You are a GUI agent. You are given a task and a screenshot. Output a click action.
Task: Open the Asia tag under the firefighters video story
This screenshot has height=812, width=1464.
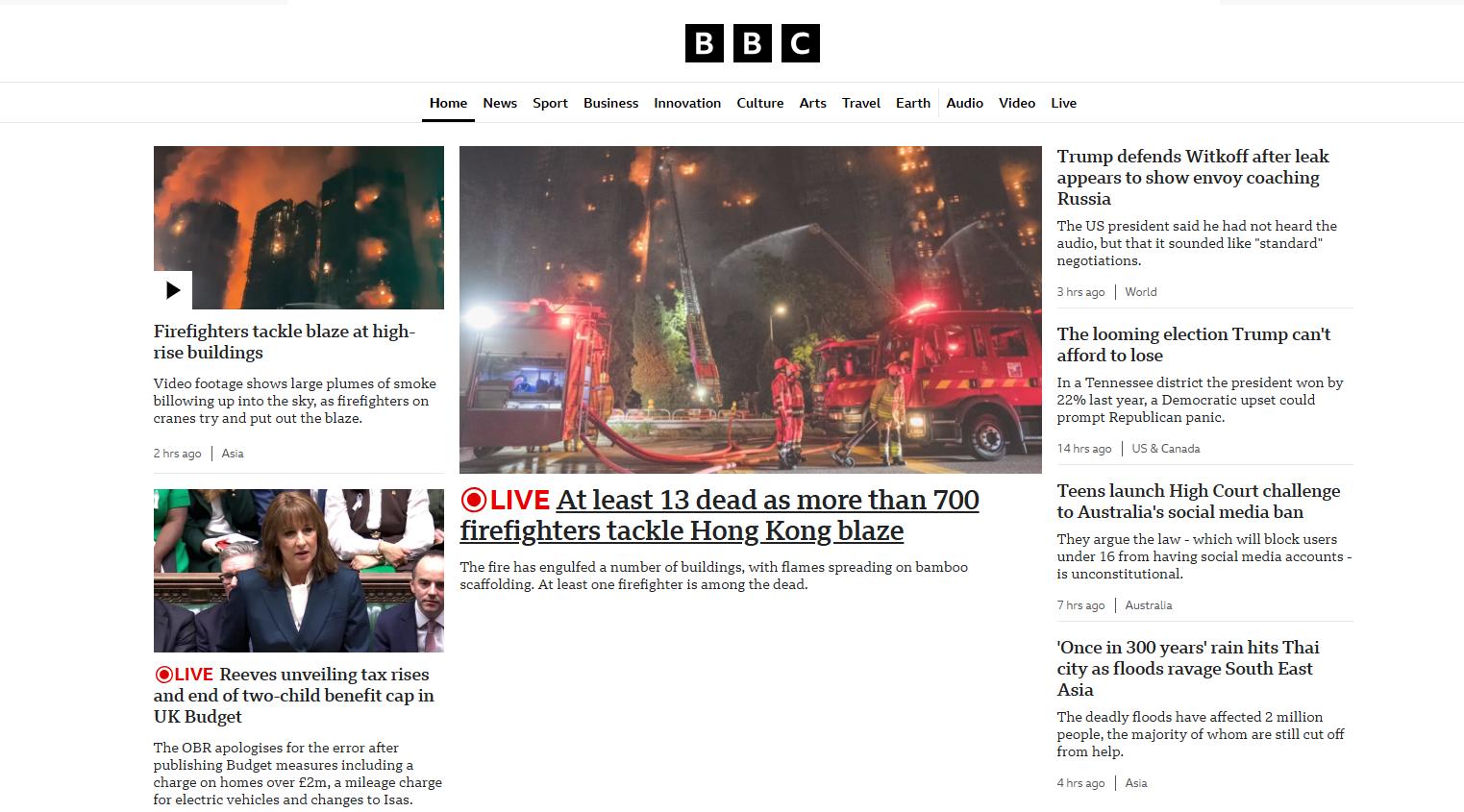pyautogui.click(x=233, y=454)
